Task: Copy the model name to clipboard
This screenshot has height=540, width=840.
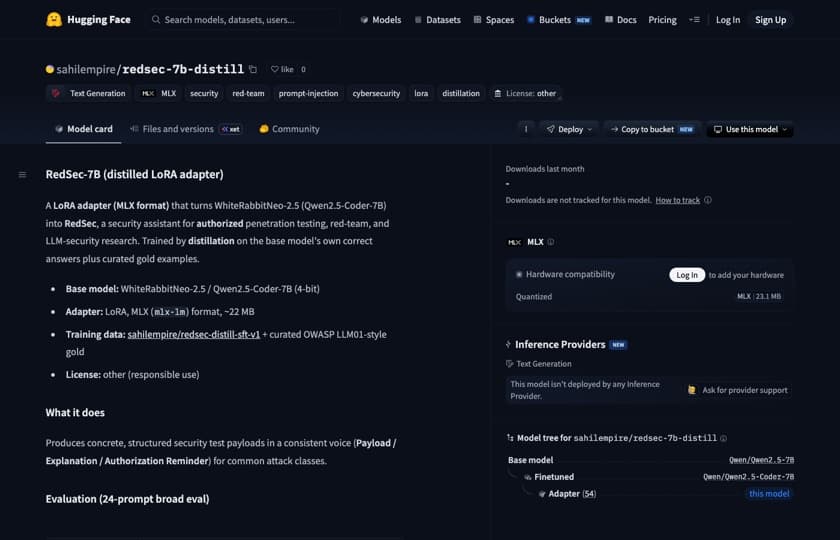Action: click(x=253, y=69)
